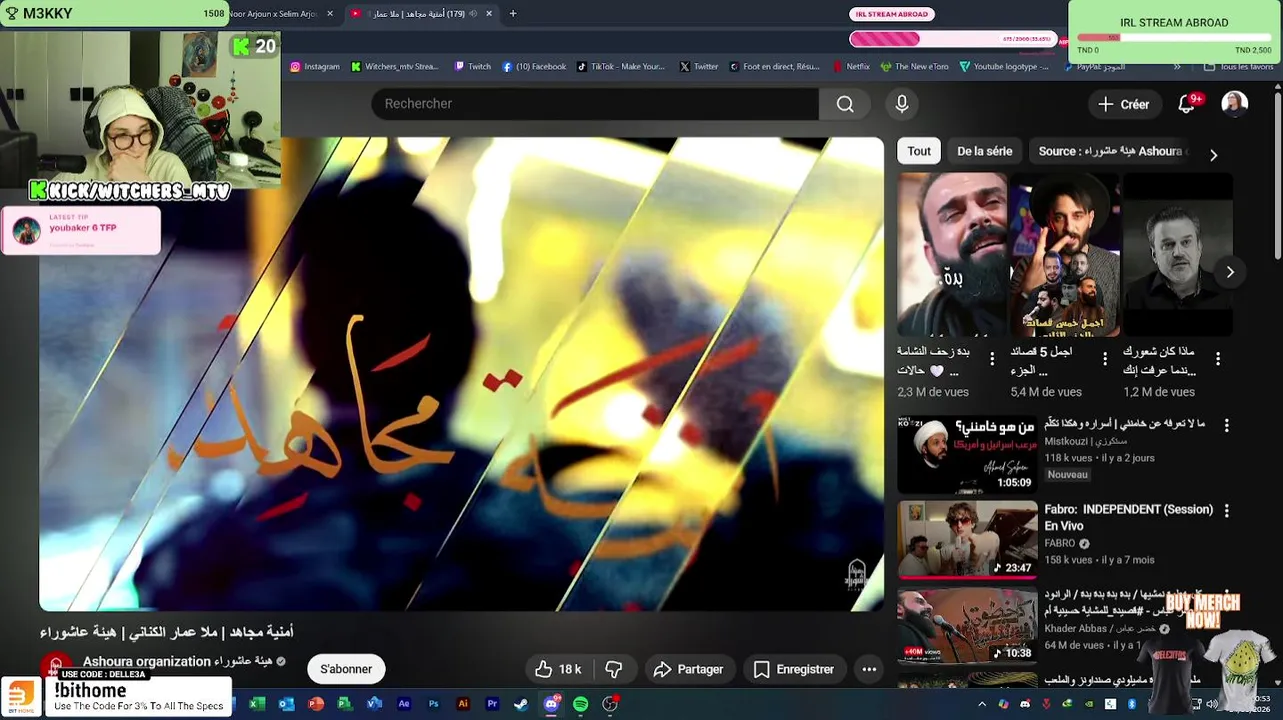Mute the YouTube tab audio icon
Image resolution: width=1283 pixels, height=720 pixels.
[x=473, y=14]
